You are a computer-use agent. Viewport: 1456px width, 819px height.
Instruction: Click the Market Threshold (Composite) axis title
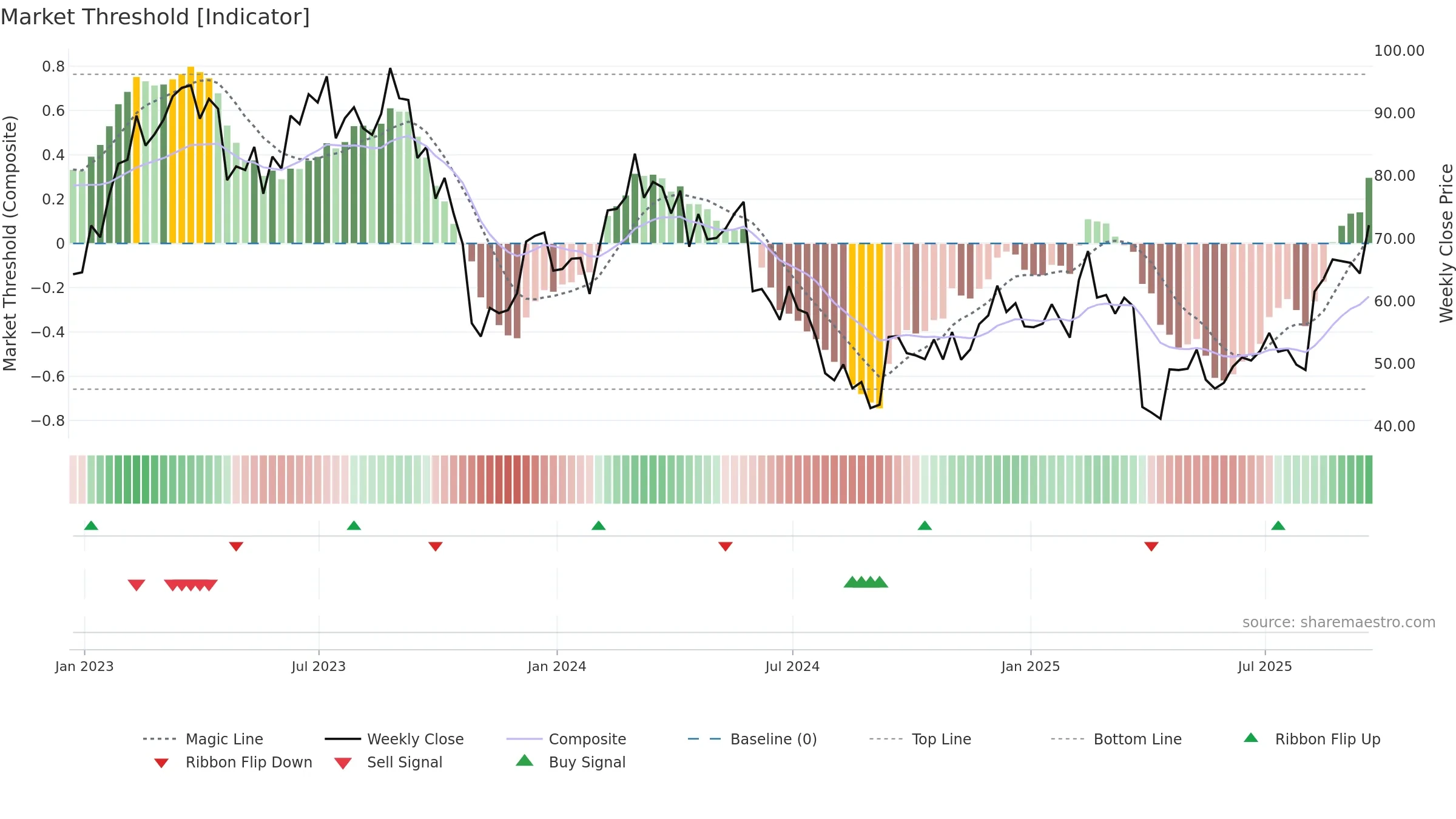click(10, 243)
